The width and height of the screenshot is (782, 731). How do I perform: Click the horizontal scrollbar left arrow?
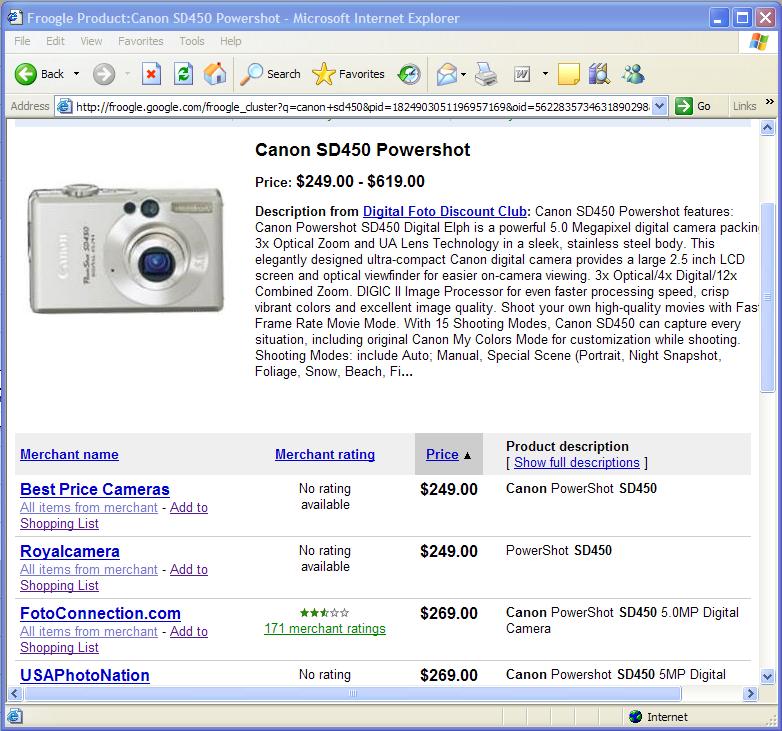(x=15, y=694)
